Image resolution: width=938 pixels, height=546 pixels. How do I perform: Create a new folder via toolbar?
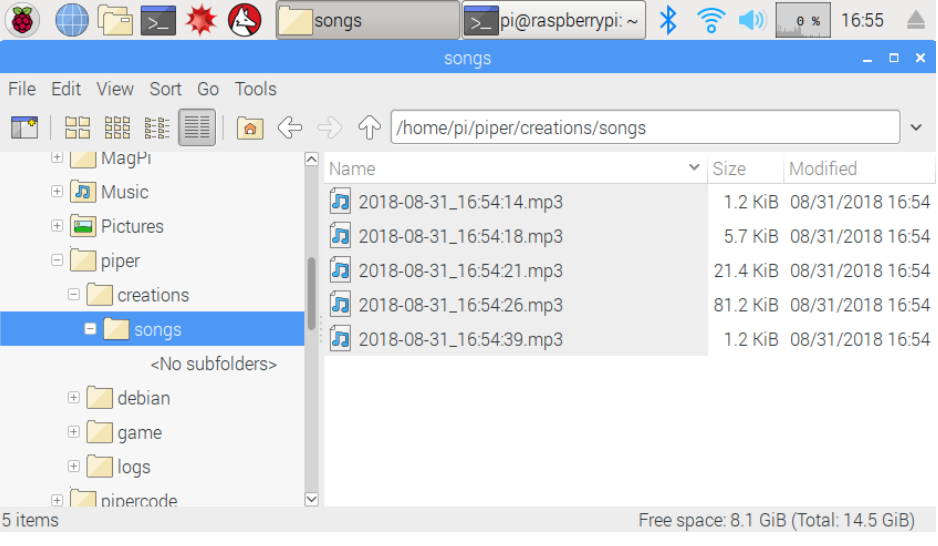point(24,127)
